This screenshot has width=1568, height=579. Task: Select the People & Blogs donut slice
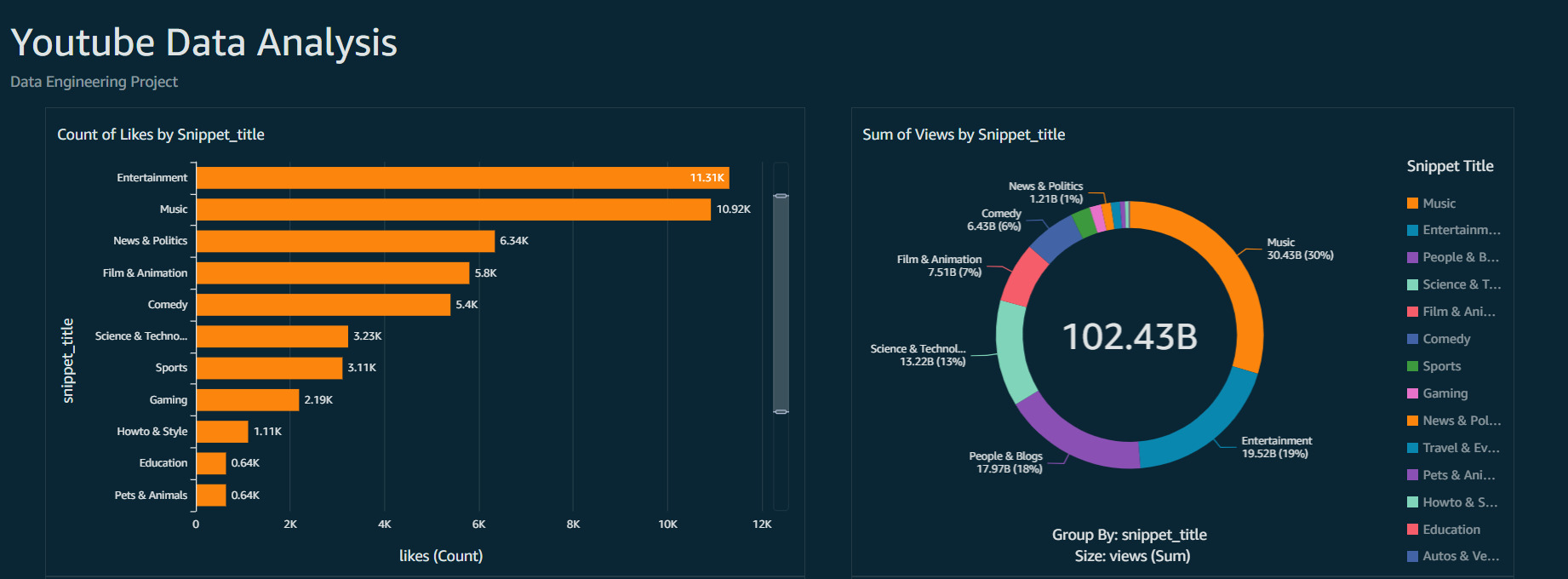point(1069,439)
